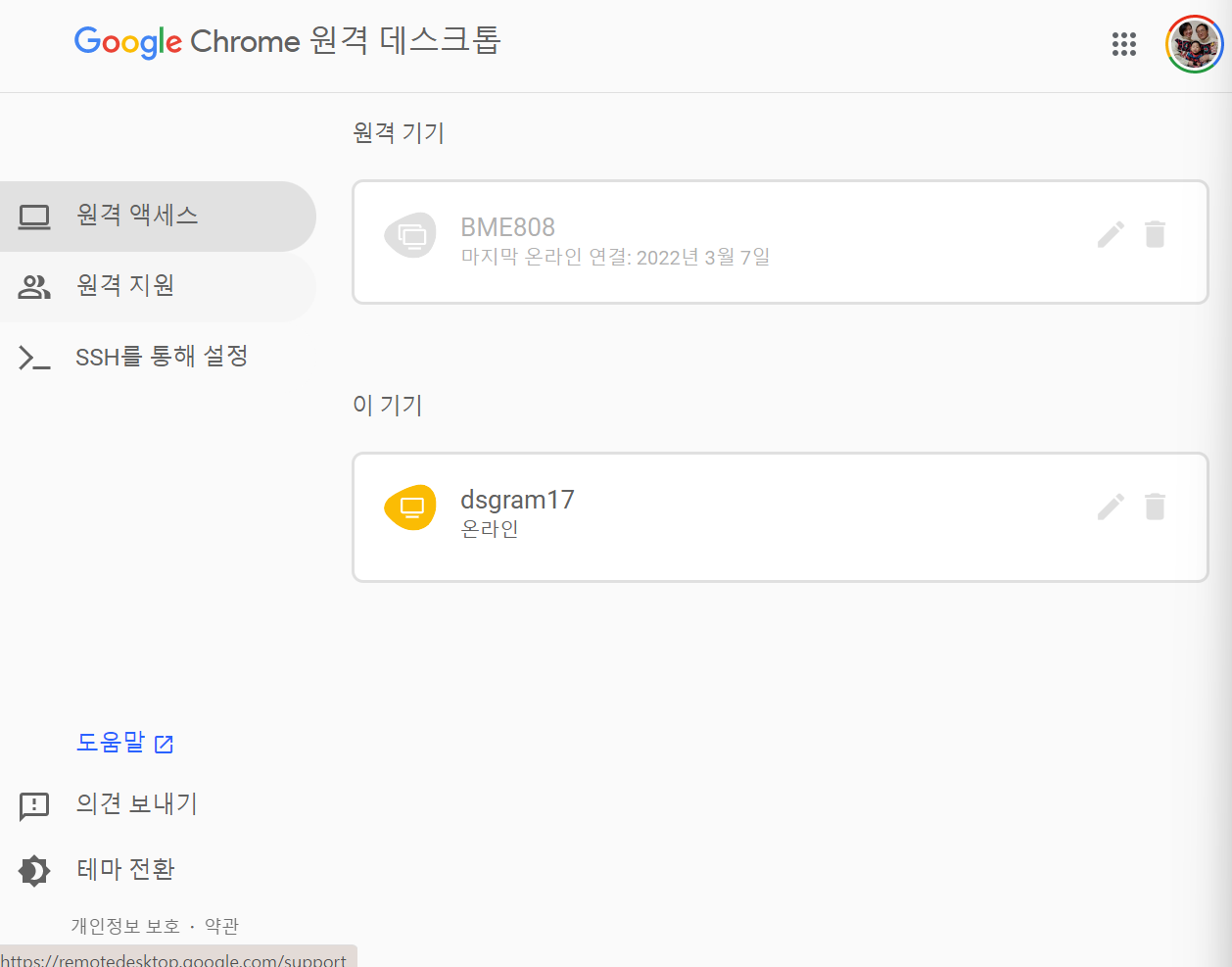Open the 약관 terms link

pos(221,926)
